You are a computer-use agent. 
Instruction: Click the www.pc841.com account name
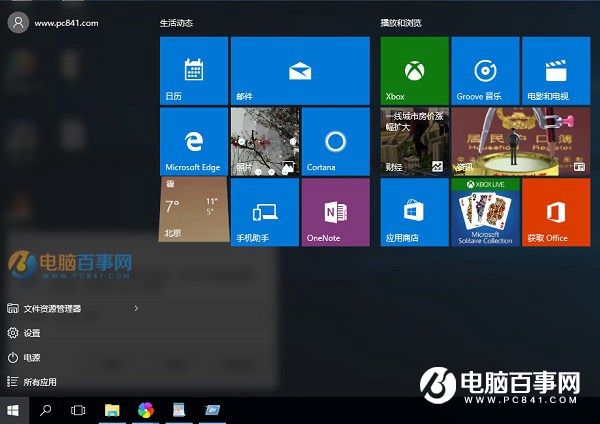click(x=66, y=23)
